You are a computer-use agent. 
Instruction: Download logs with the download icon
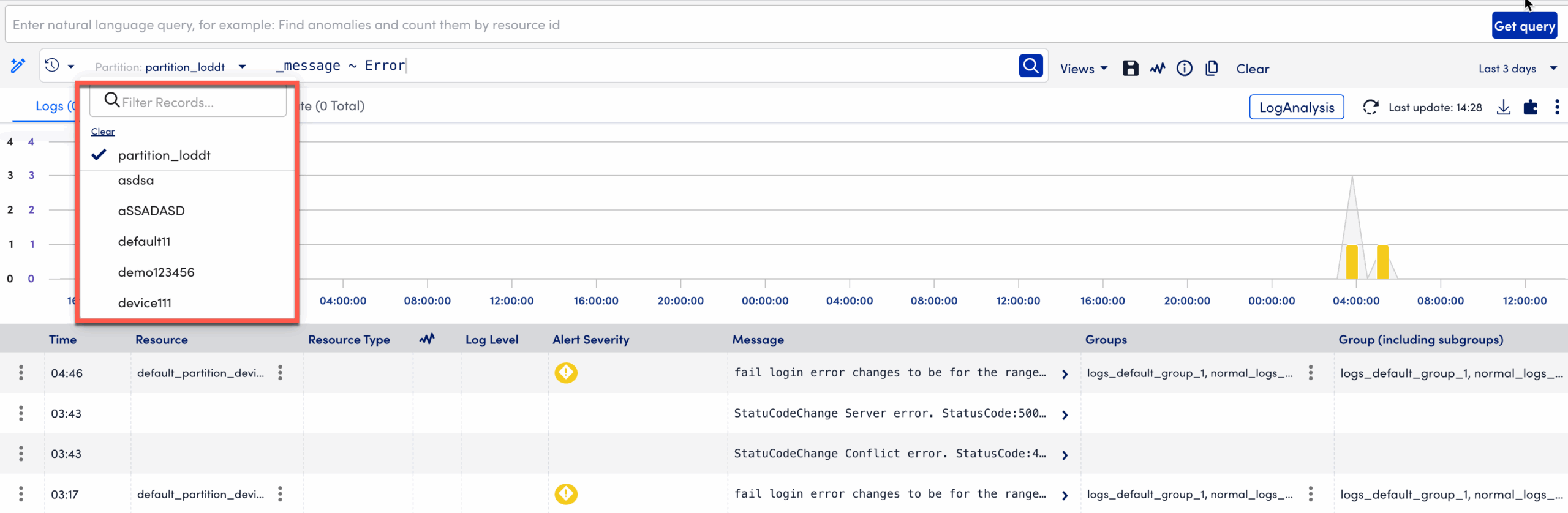click(x=1504, y=107)
